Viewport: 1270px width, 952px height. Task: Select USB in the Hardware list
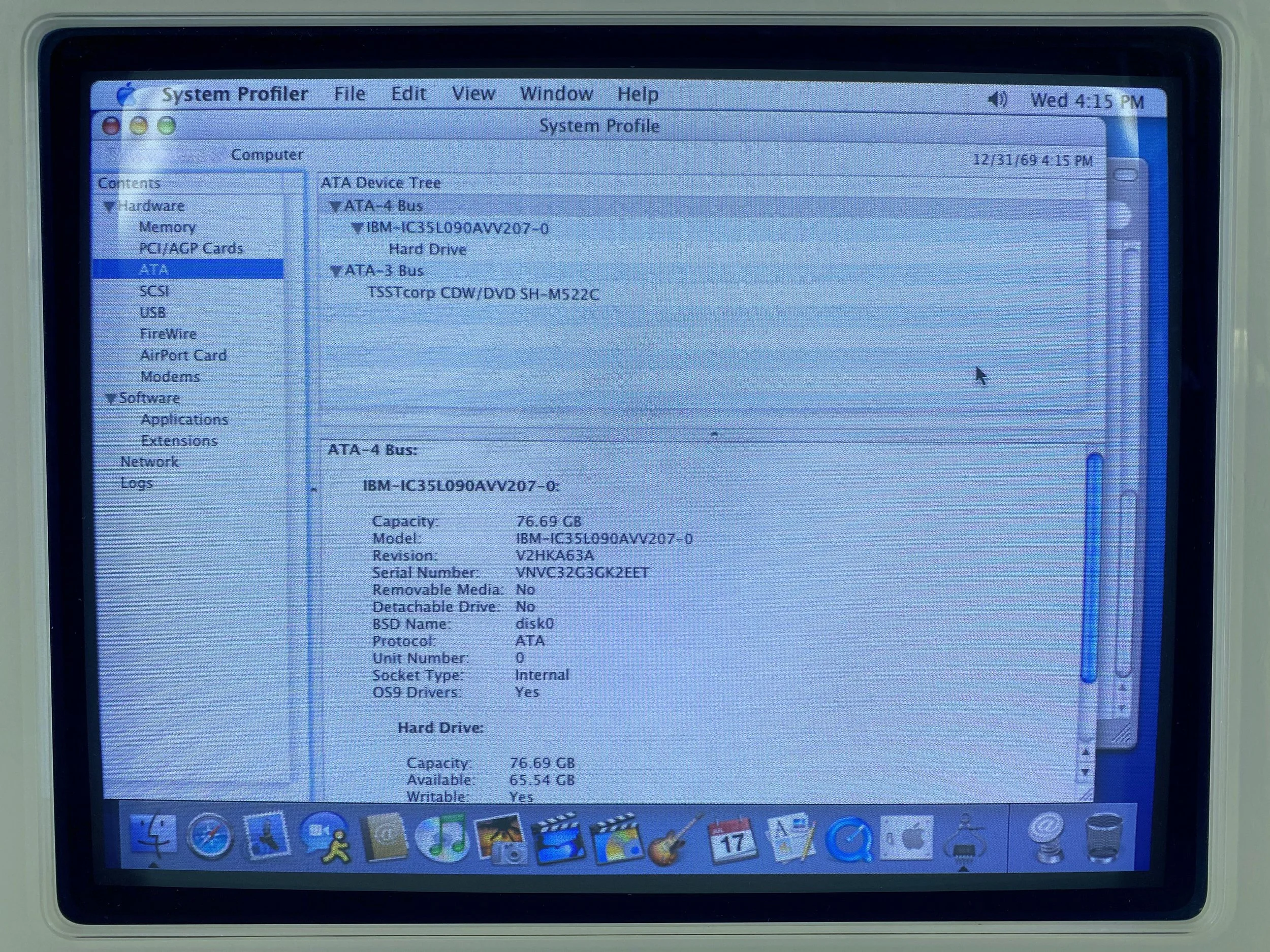[153, 313]
